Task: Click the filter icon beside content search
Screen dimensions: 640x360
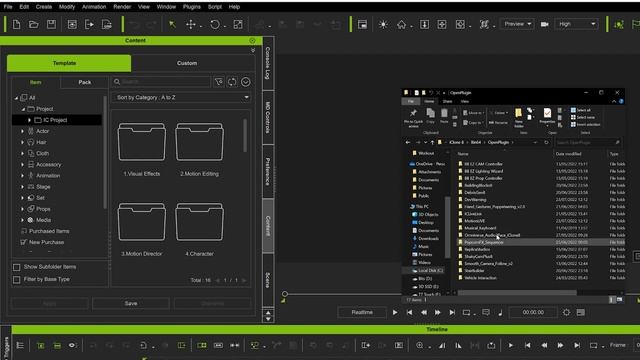Action: tap(219, 82)
